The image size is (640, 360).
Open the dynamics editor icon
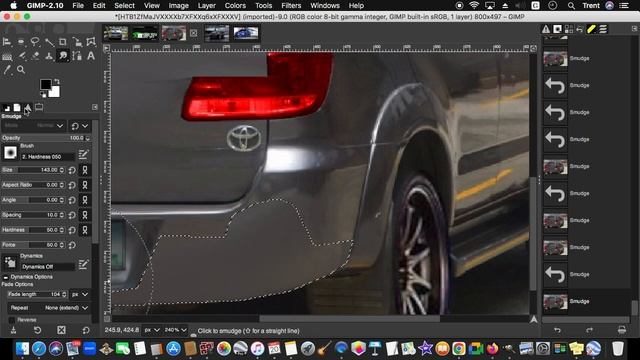[x=83, y=264]
